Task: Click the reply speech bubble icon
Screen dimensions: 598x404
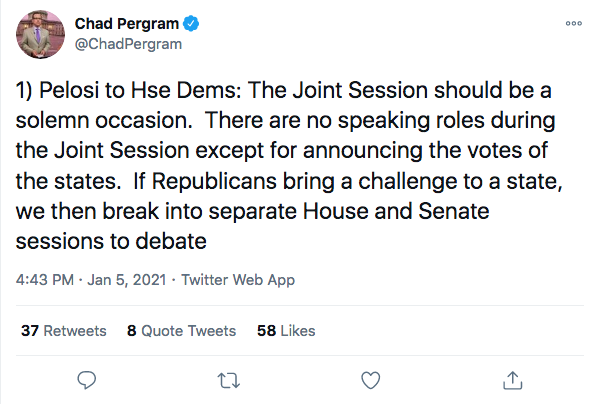Action: point(87,380)
